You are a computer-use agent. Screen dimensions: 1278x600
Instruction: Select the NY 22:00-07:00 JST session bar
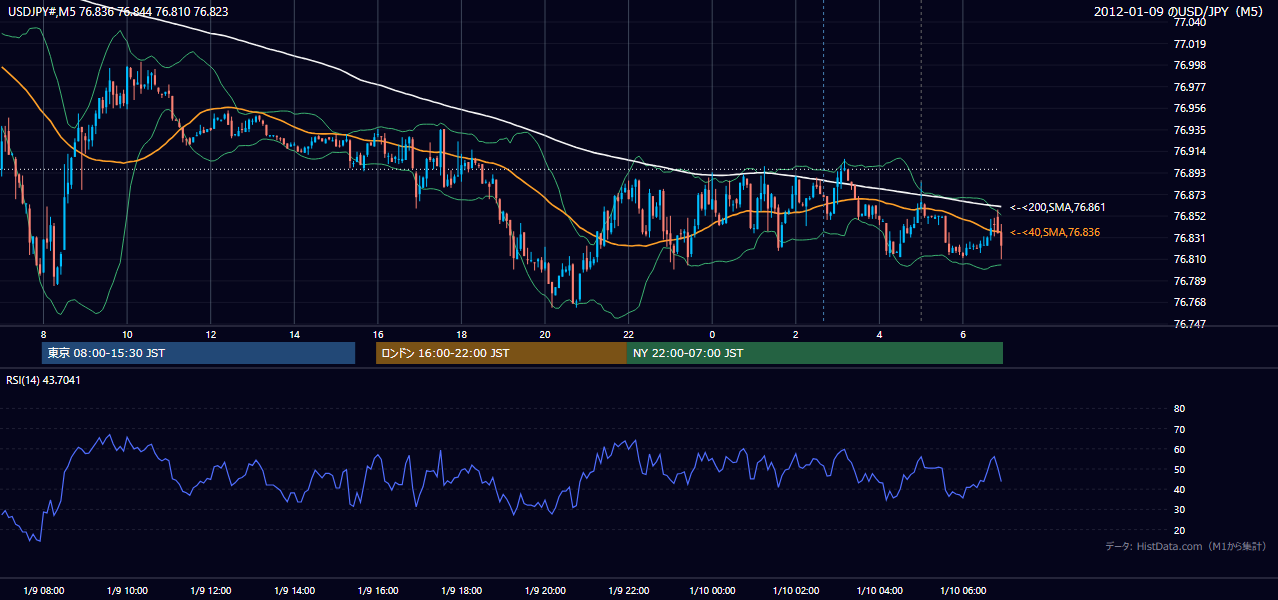pyautogui.click(x=815, y=353)
